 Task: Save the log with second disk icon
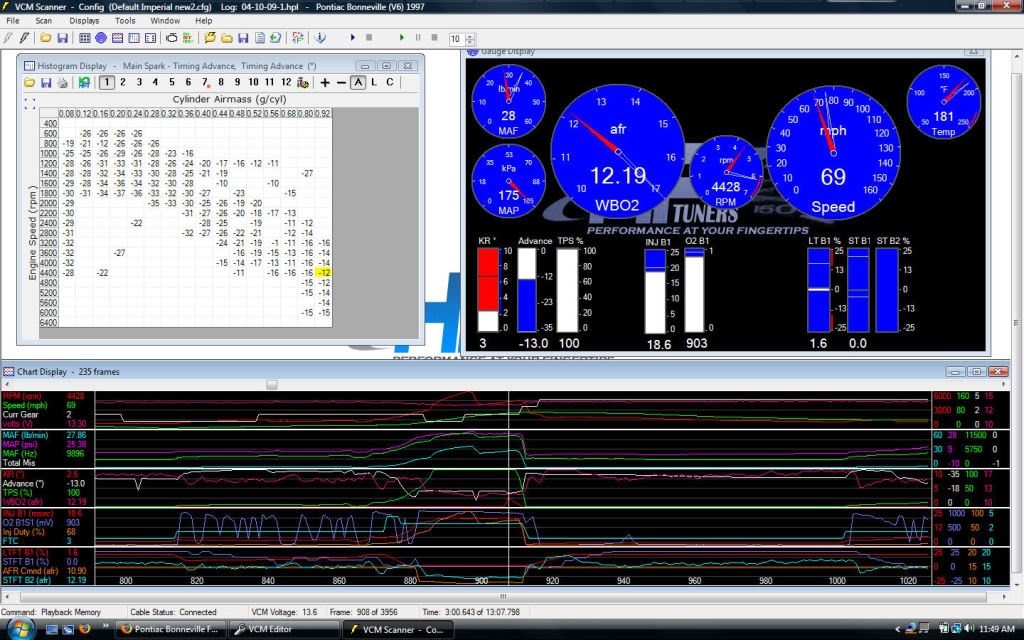coord(243,39)
